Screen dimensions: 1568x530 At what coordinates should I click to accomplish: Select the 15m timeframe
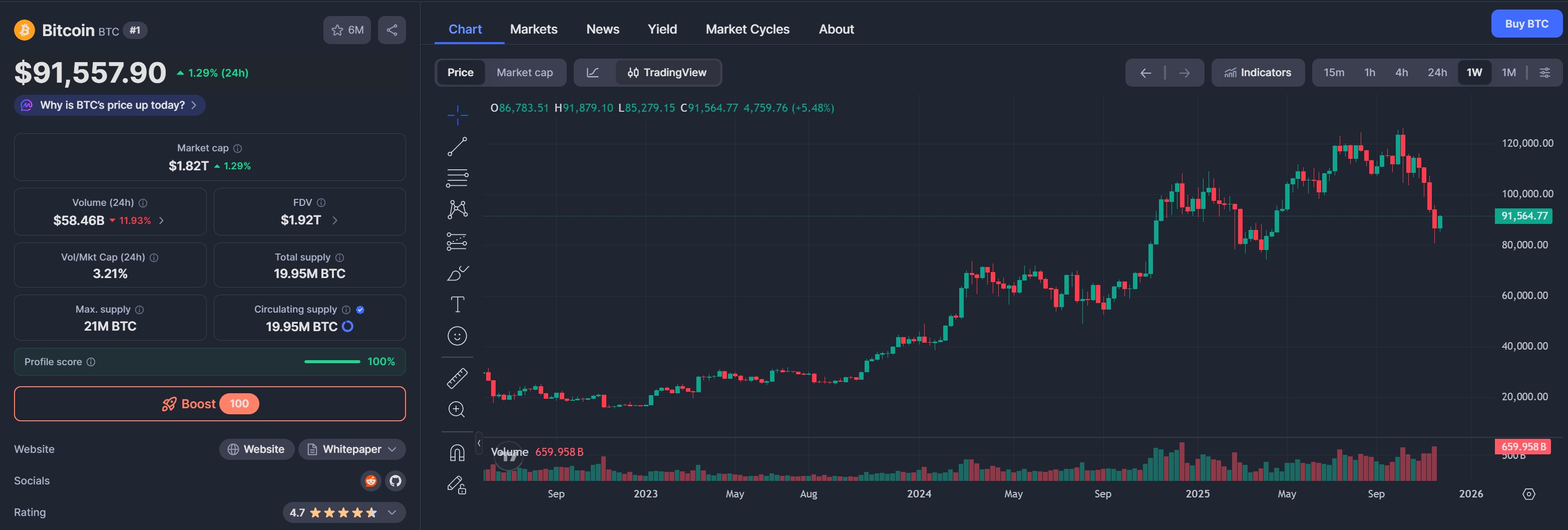(1334, 73)
